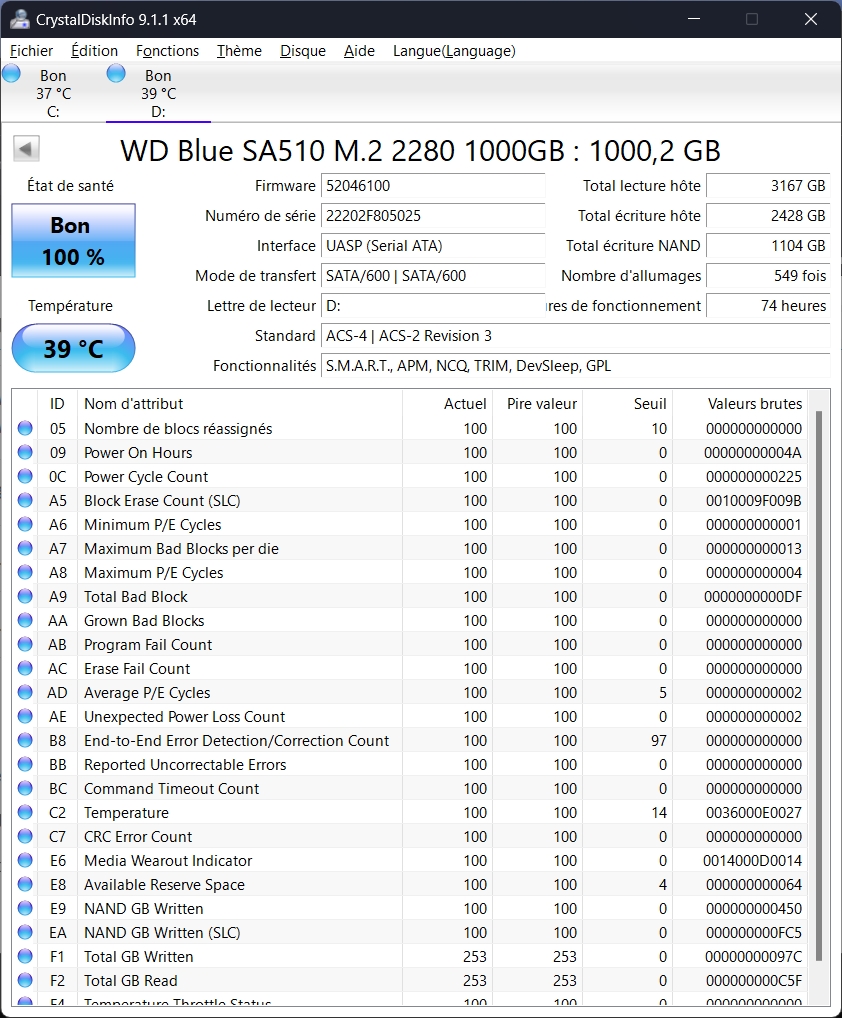This screenshot has height=1018, width=842.
Task: Switch to drive C: disk tab
Action: (x=53, y=93)
